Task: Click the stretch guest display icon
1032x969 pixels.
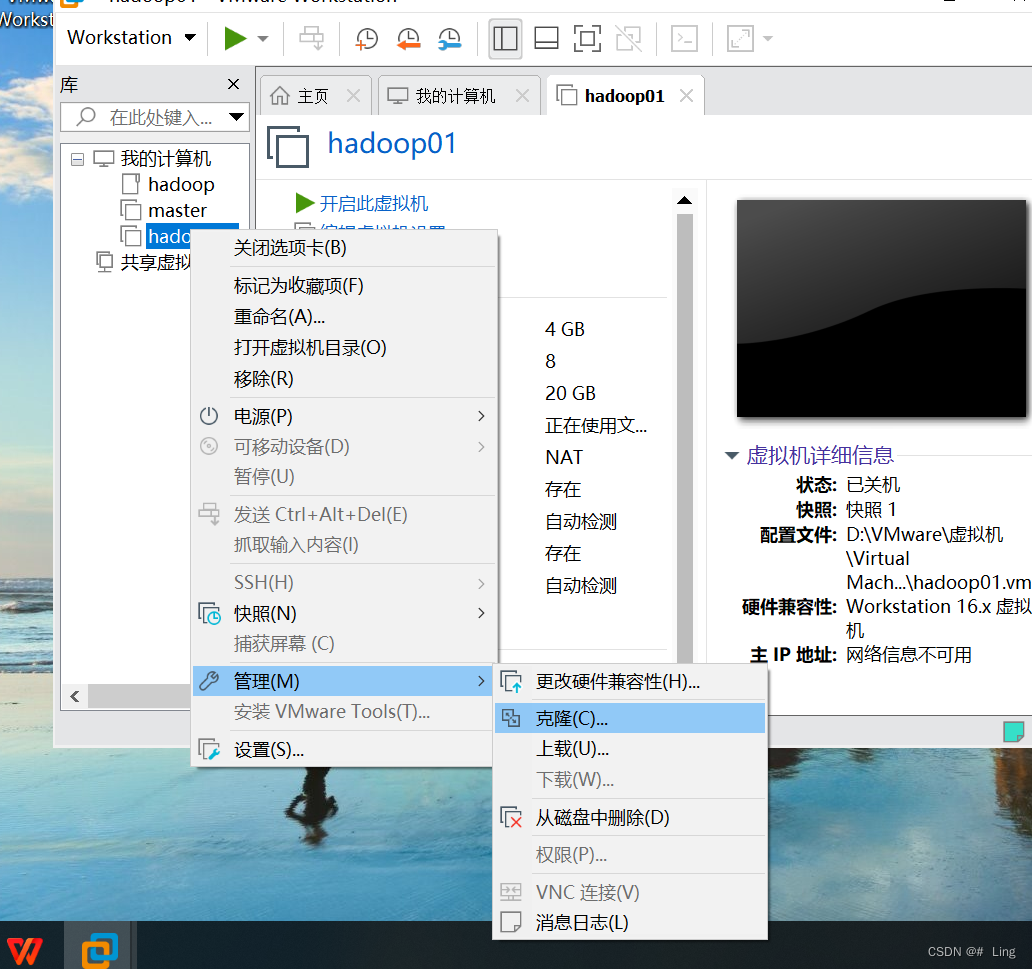Action: point(740,38)
